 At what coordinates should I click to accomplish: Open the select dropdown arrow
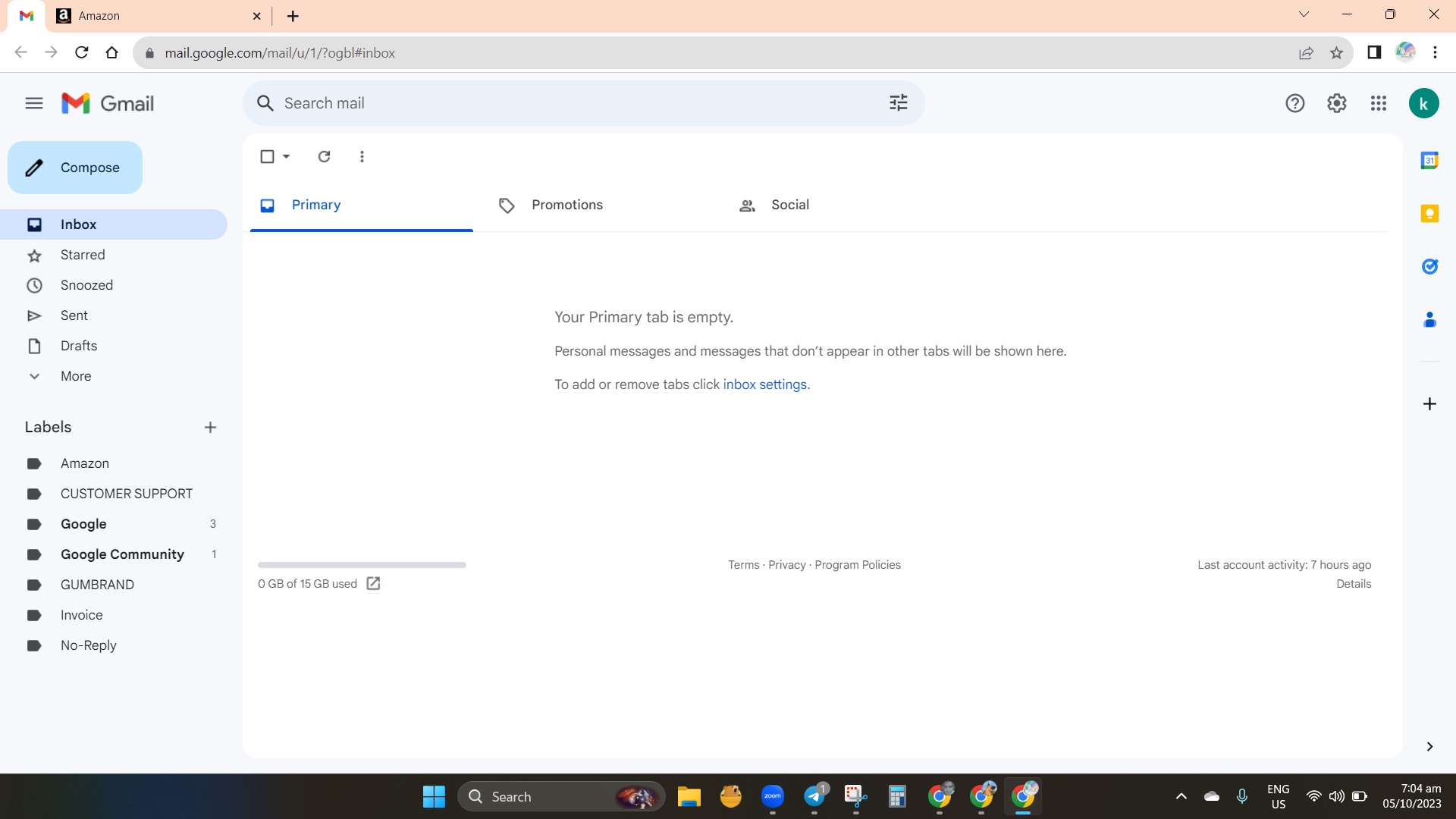pyautogui.click(x=287, y=156)
